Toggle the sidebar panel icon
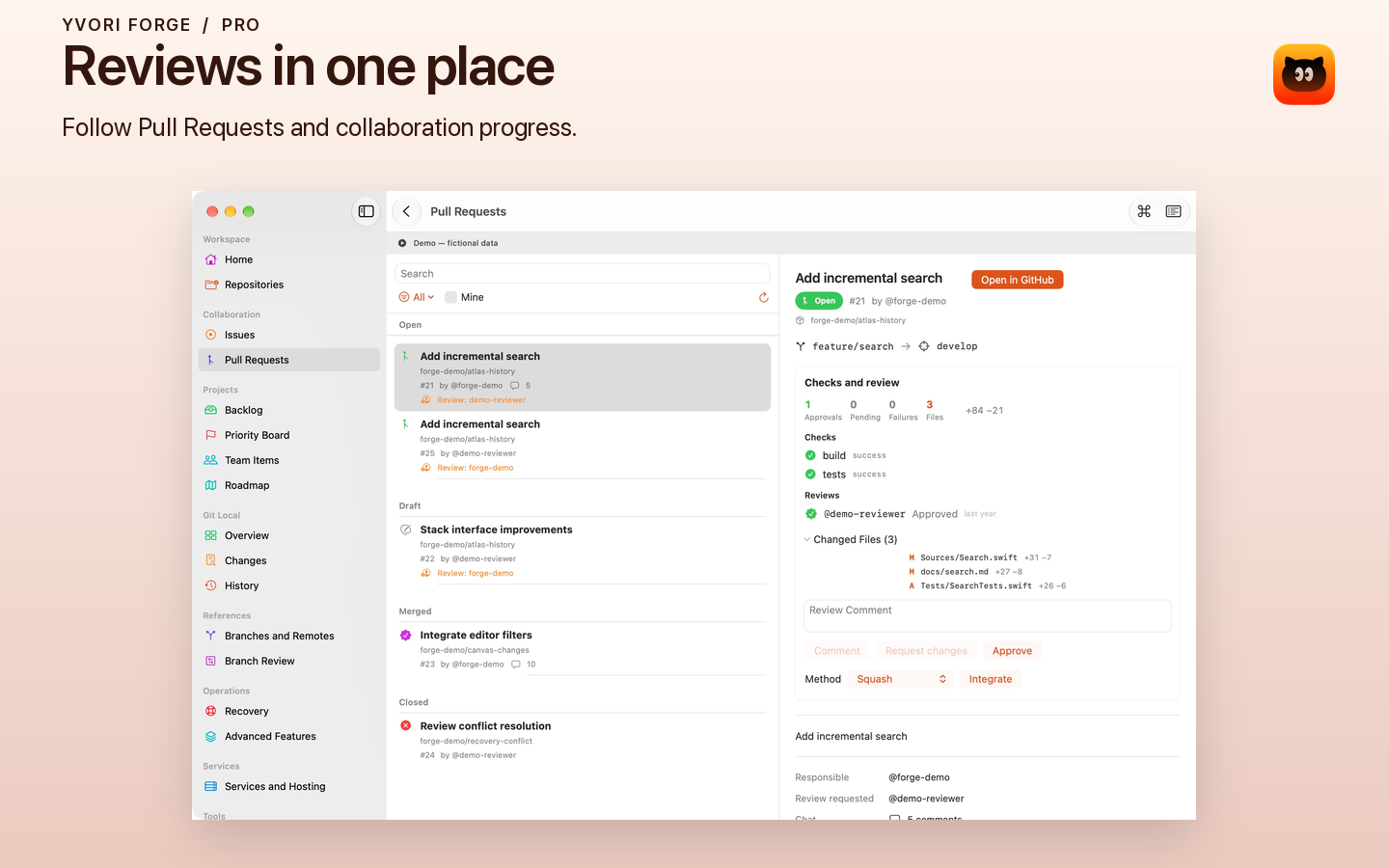Viewport: 1389px width, 868px height. point(367,211)
